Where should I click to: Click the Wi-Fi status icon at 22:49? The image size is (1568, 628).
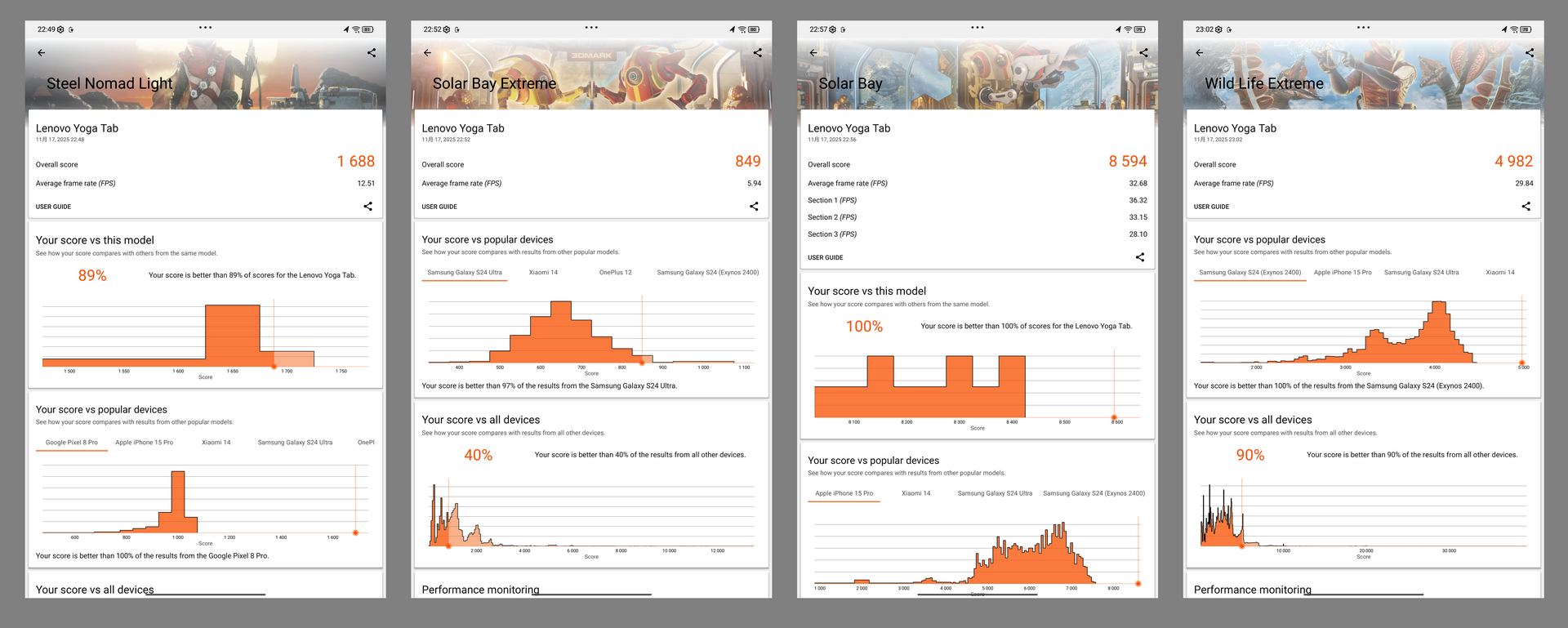click(x=356, y=29)
